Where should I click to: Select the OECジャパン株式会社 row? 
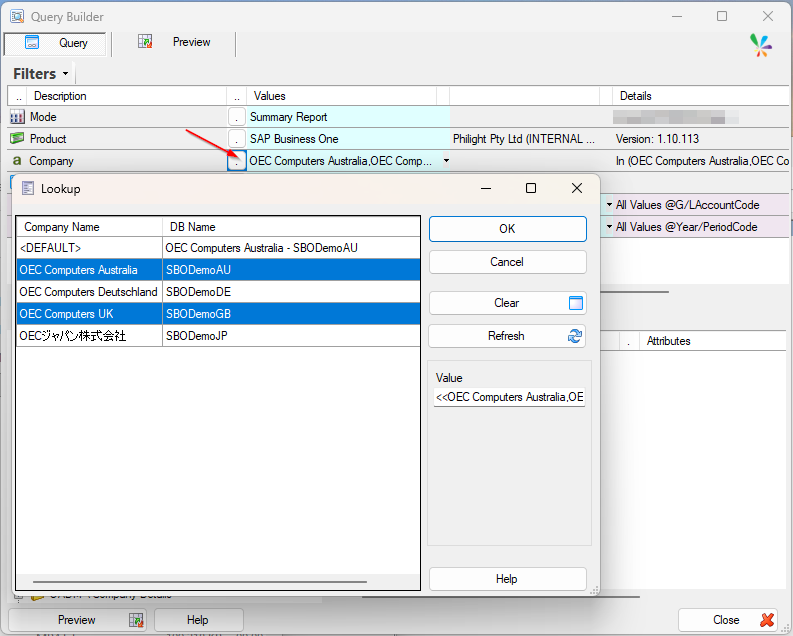pyautogui.click(x=218, y=336)
